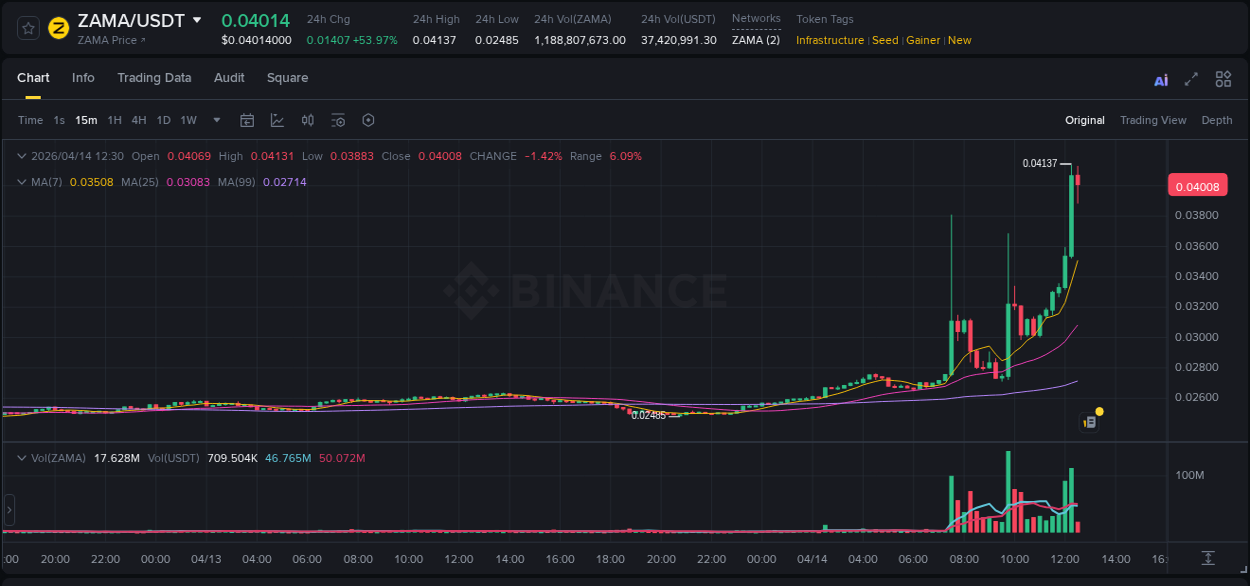Open the widgets grid icon

pyautogui.click(x=1223, y=78)
